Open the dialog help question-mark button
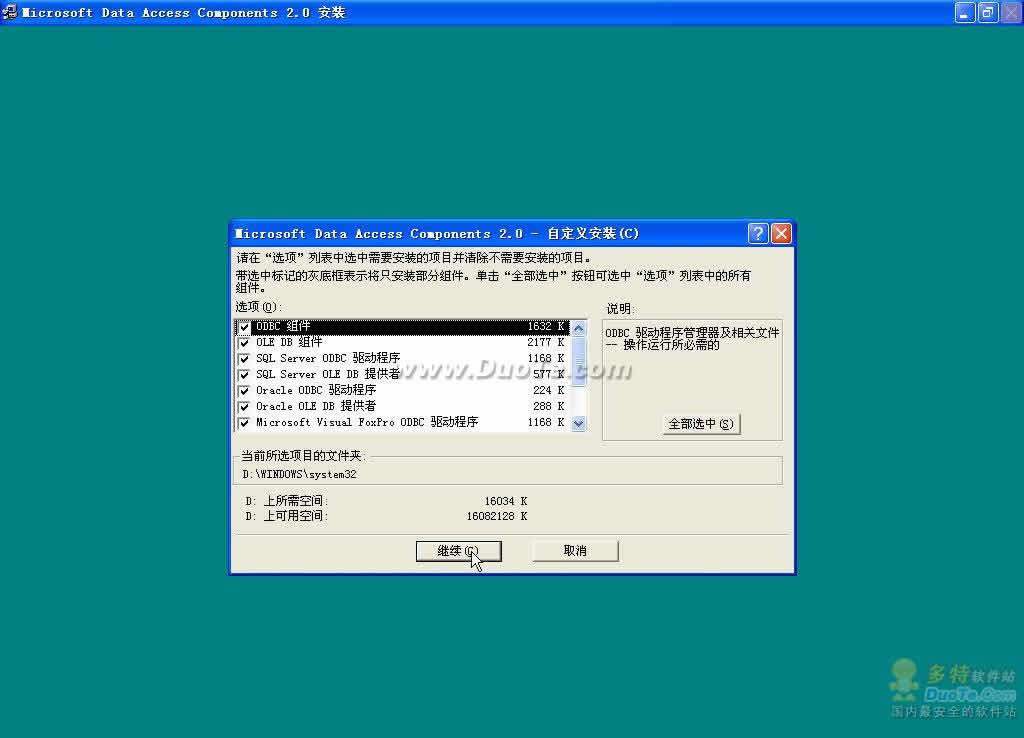This screenshot has height=738, width=1024. [x=758, y=233]
